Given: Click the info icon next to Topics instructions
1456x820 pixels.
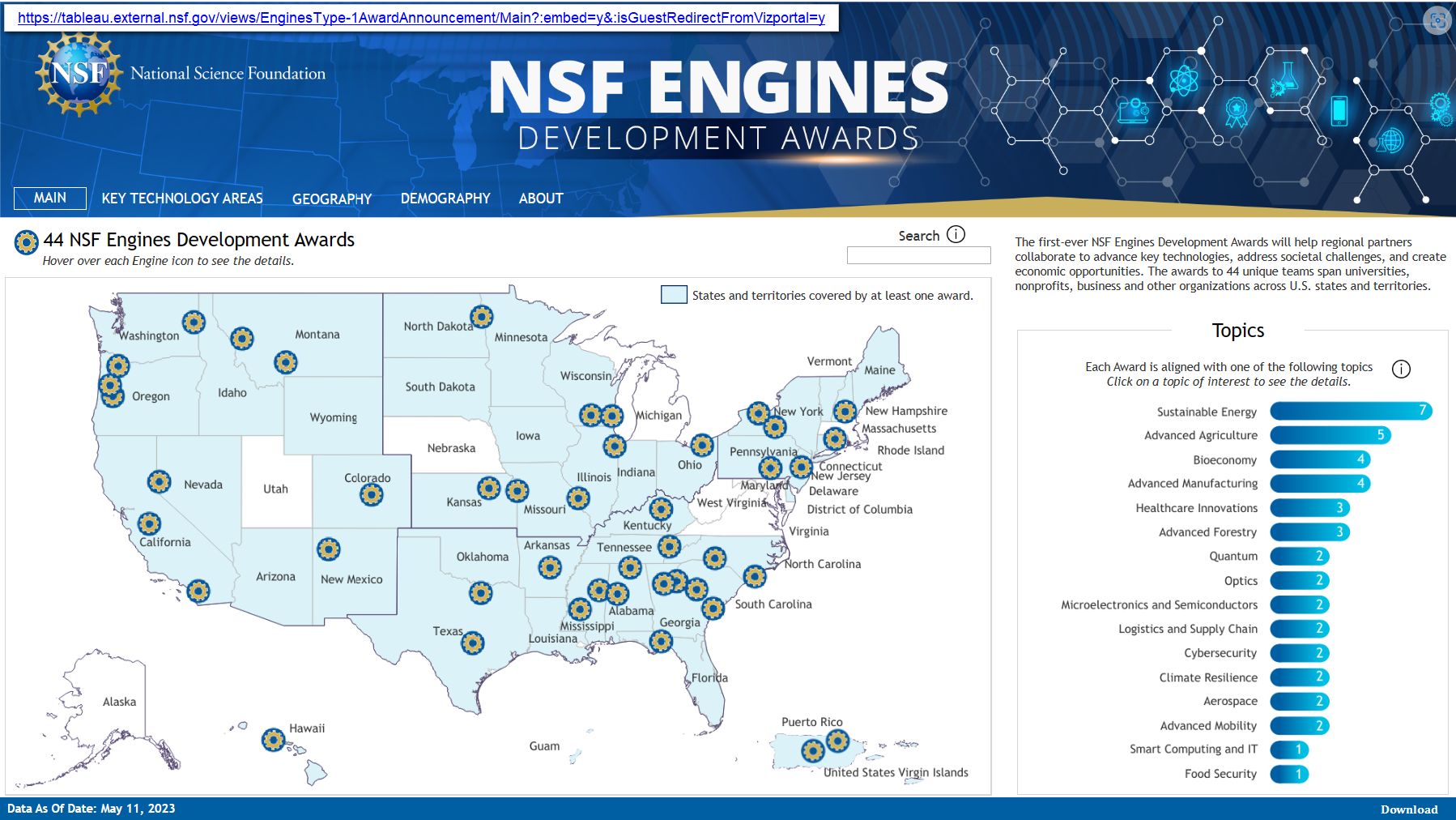Looking at the screenshot, I should pos(1403,369).
